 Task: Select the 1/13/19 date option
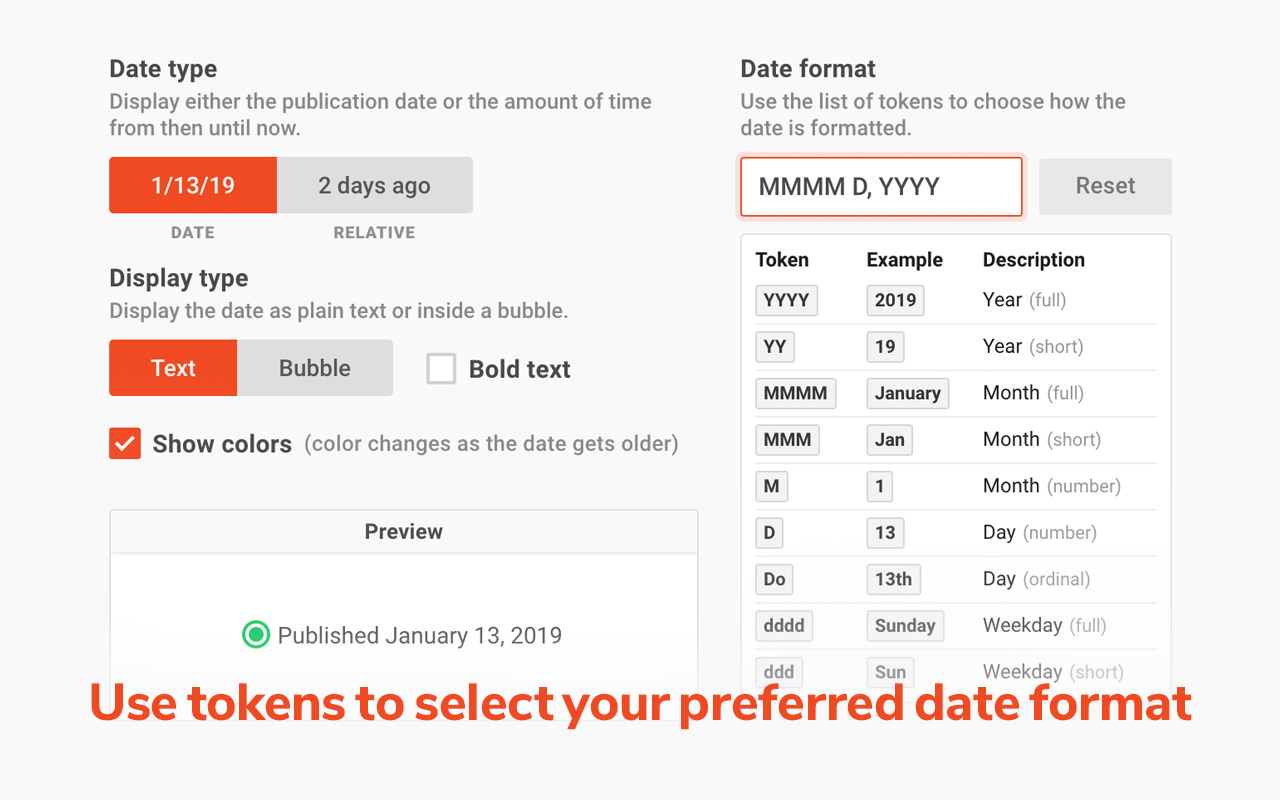pyautogui.click(x=192, y=185)
